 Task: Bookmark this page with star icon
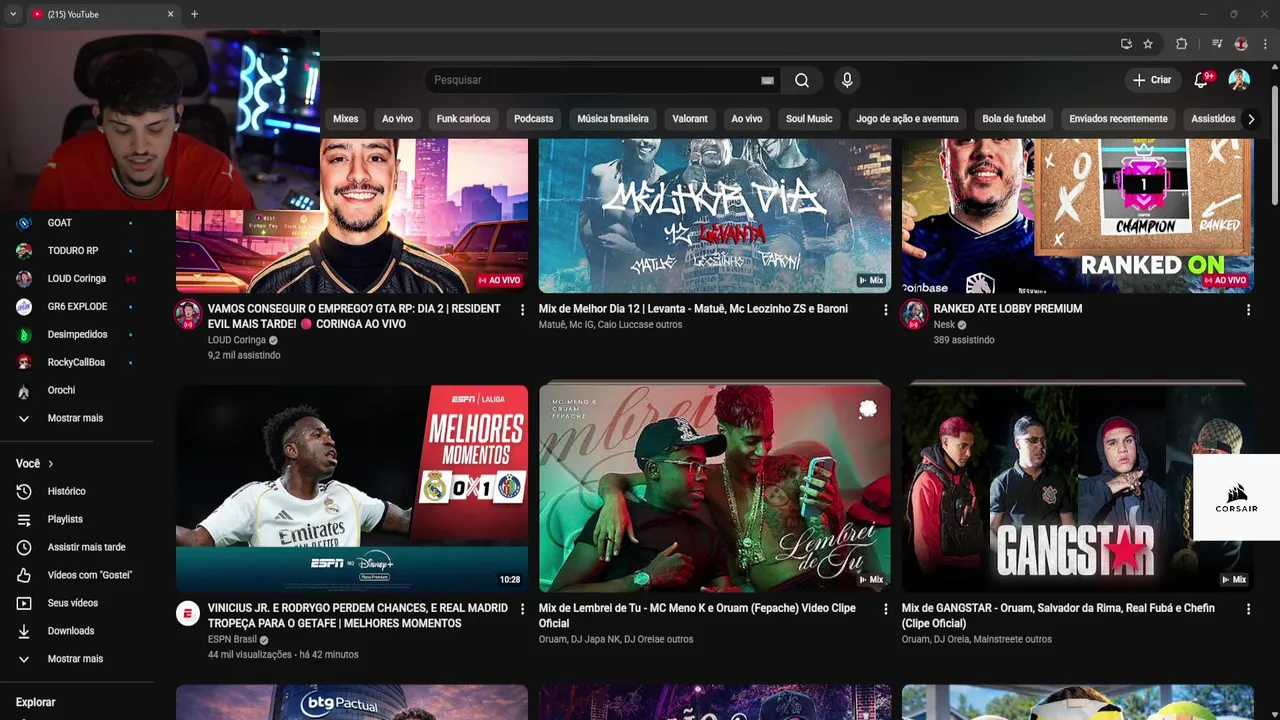[1148, 44]
